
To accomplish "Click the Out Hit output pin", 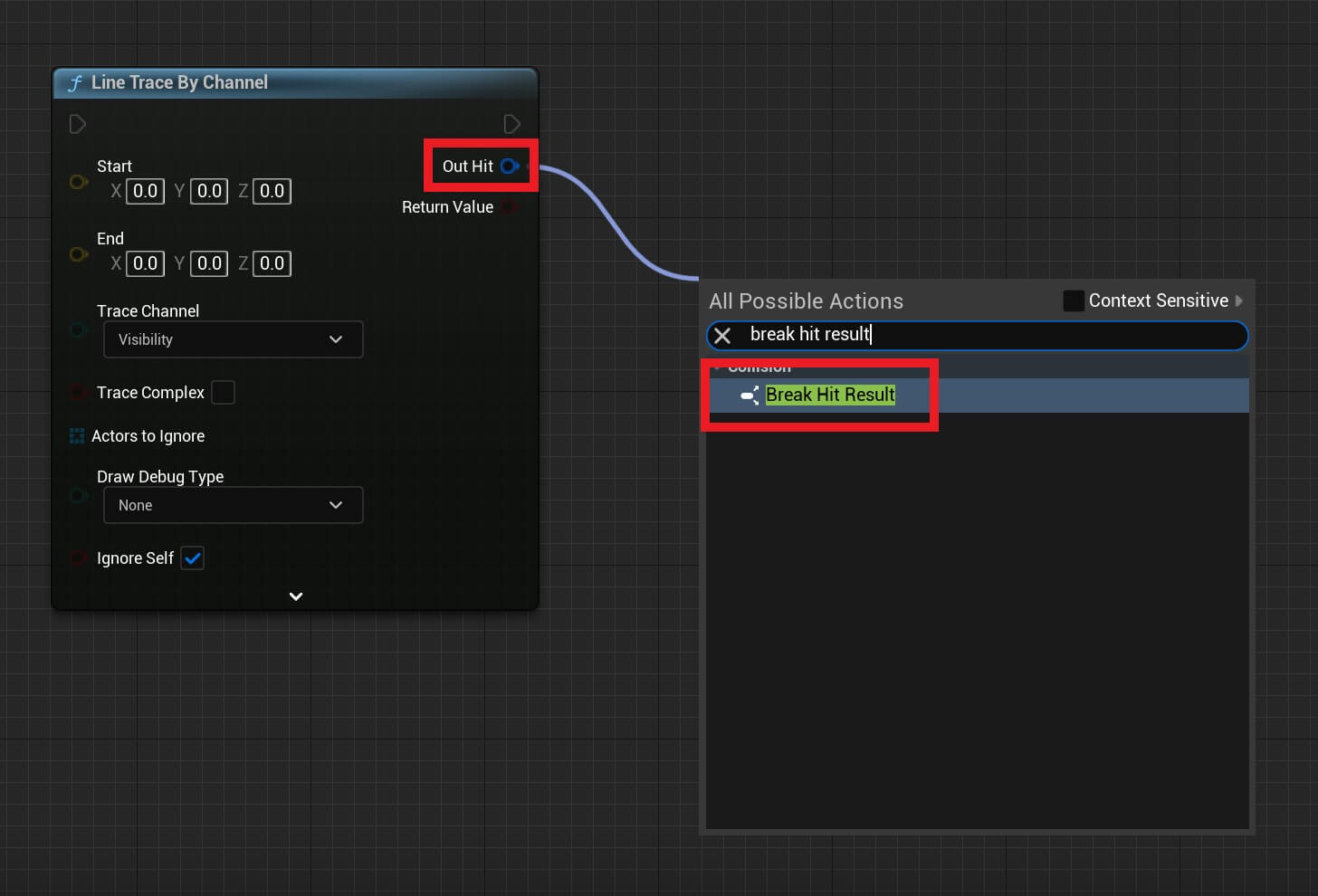I will click(x=510, y=166).
